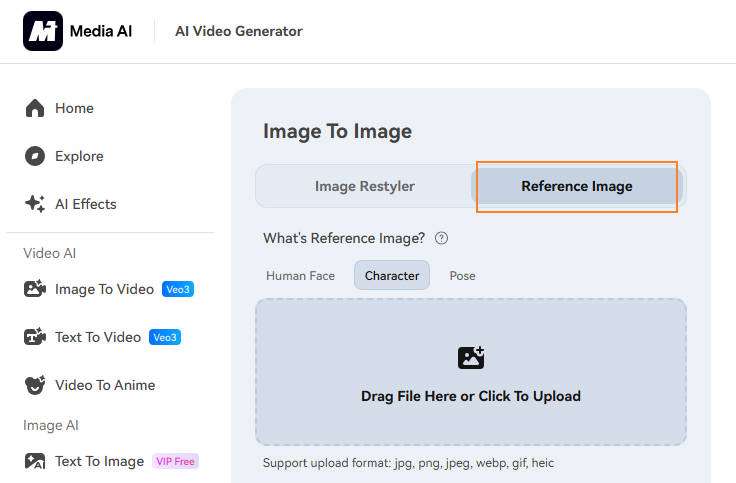Screen dimensions: 736x483
Task: Click the Reference Image help question icon
Action: click(x=441, y=238)
